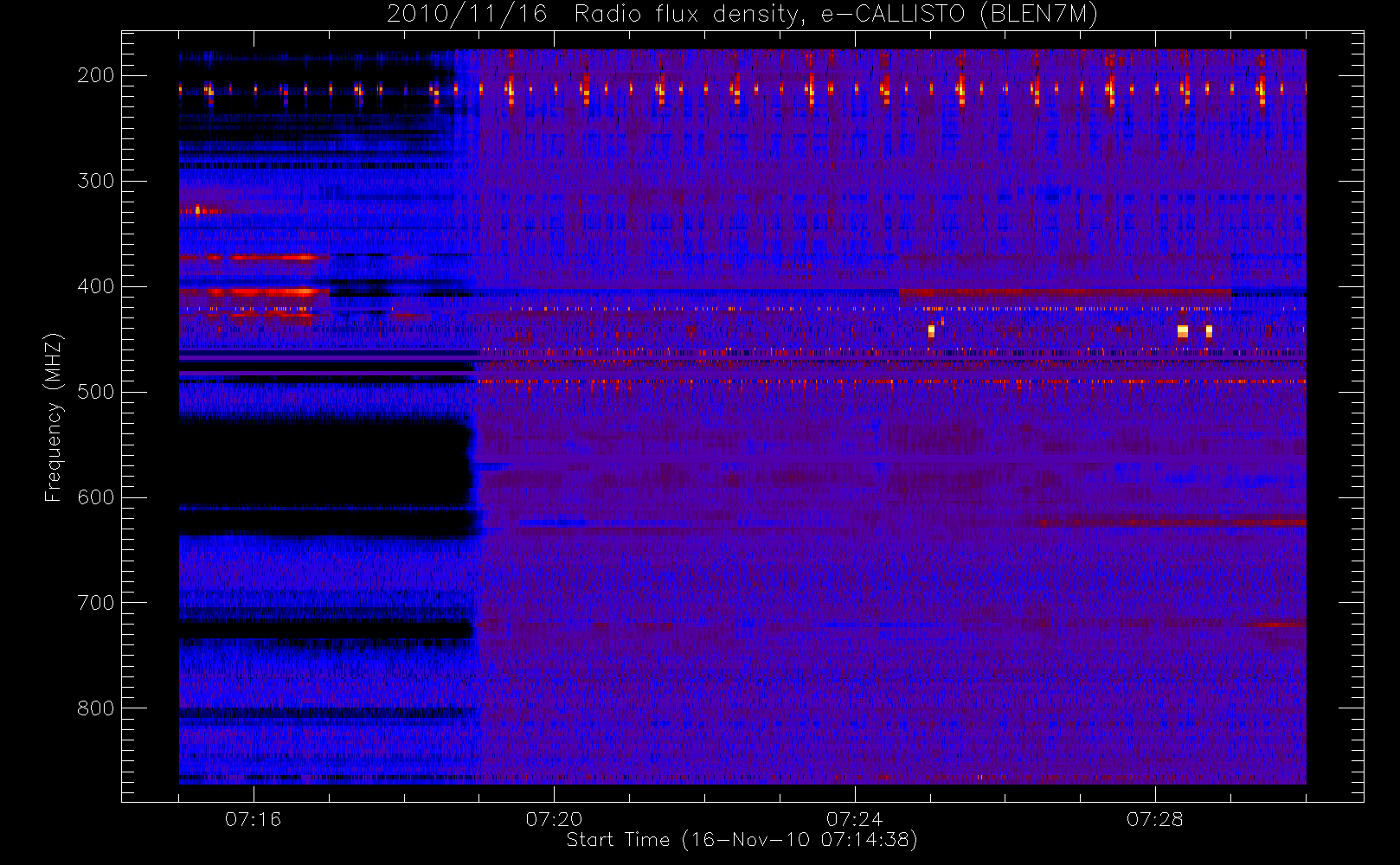Click the 07:28 time tick label

point(1154,819)
